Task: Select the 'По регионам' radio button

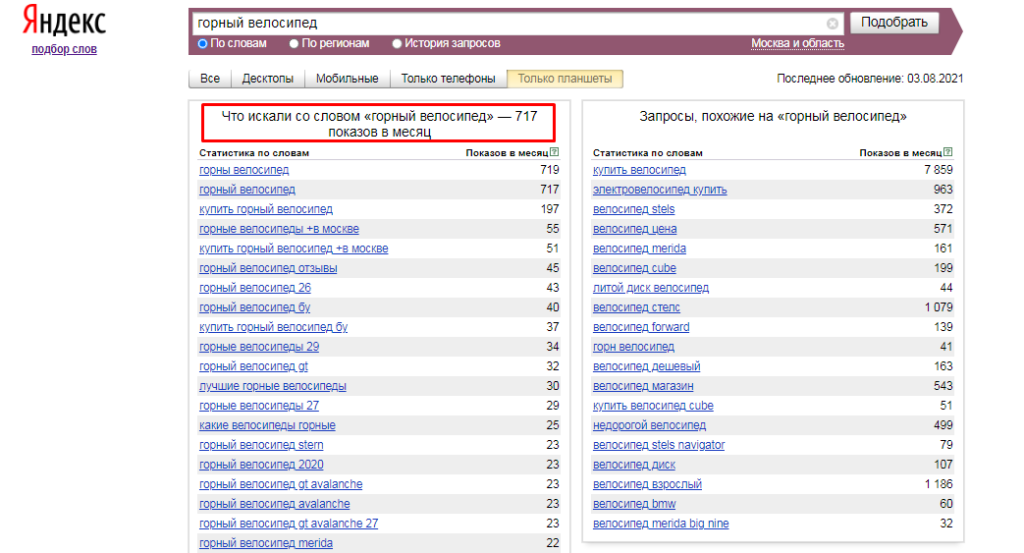Action: click(294, 44)
